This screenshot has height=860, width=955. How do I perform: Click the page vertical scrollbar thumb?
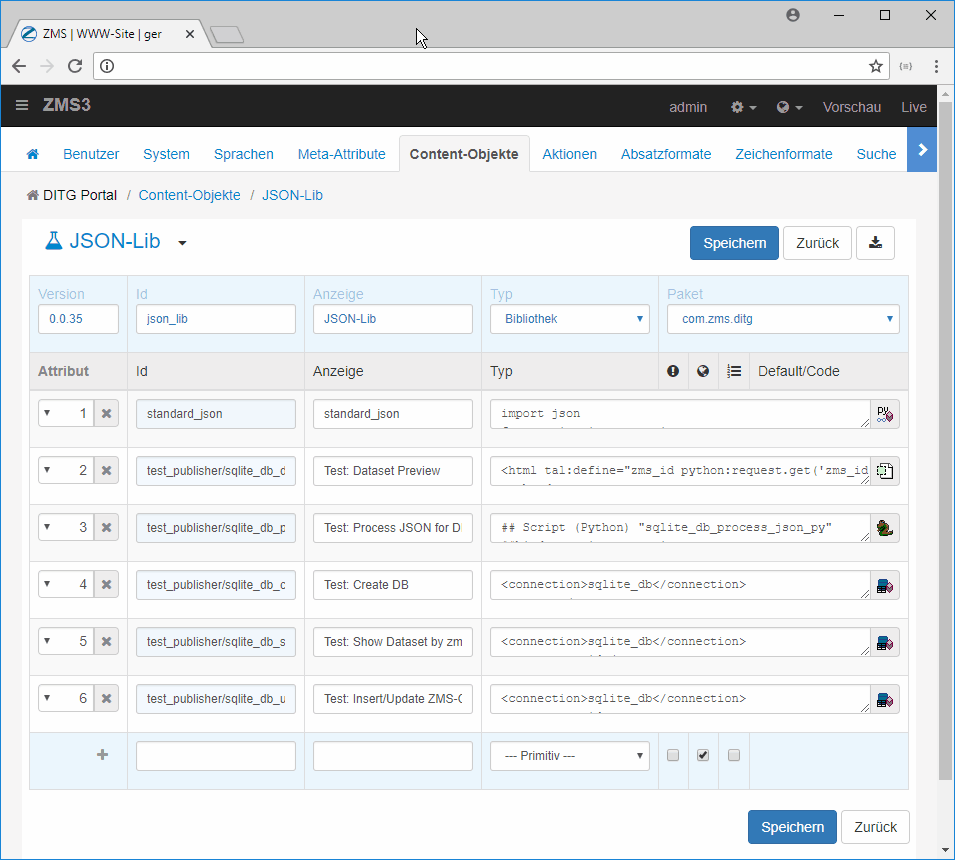pyautogui.click(x=945, y=439)
